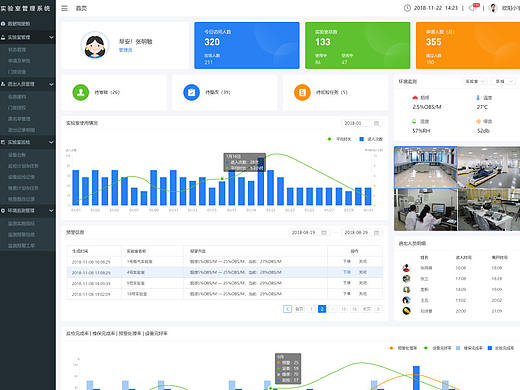The image size is (520, 390).
Task: Open notifications icon with the red badge
Action: pyautogui.click(x=474, y=8)
